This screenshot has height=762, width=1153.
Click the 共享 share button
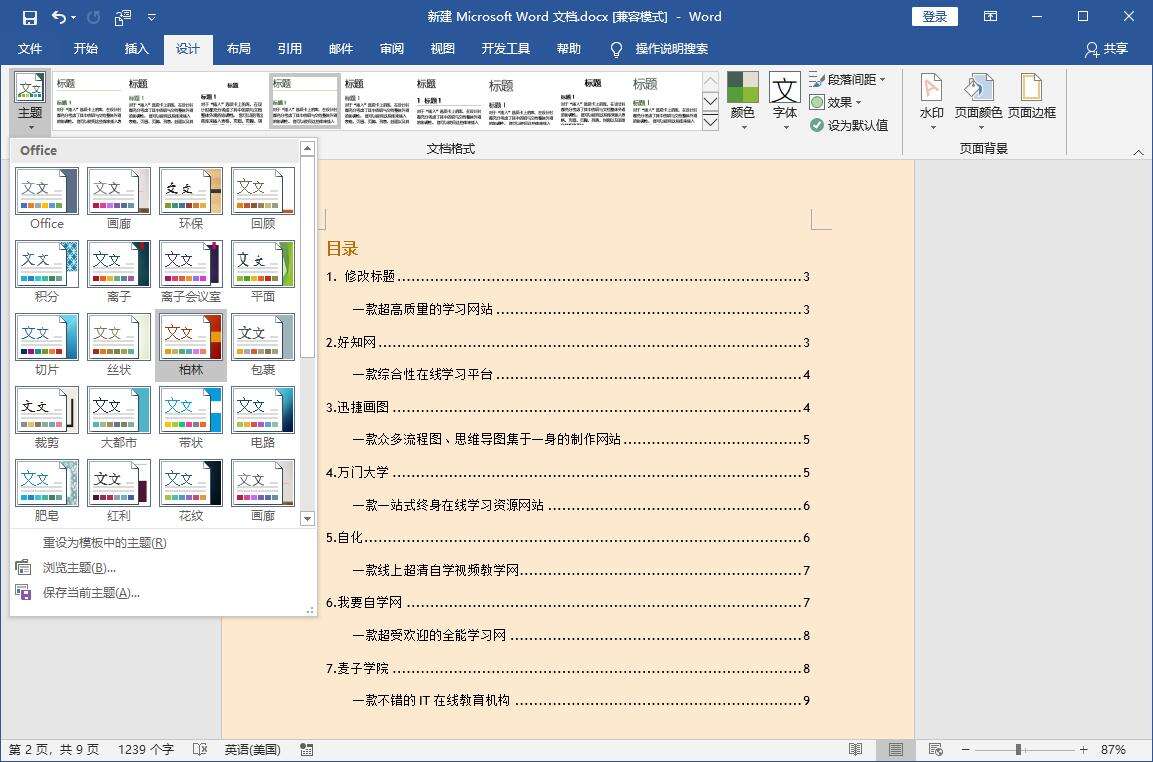(1107, 49)
